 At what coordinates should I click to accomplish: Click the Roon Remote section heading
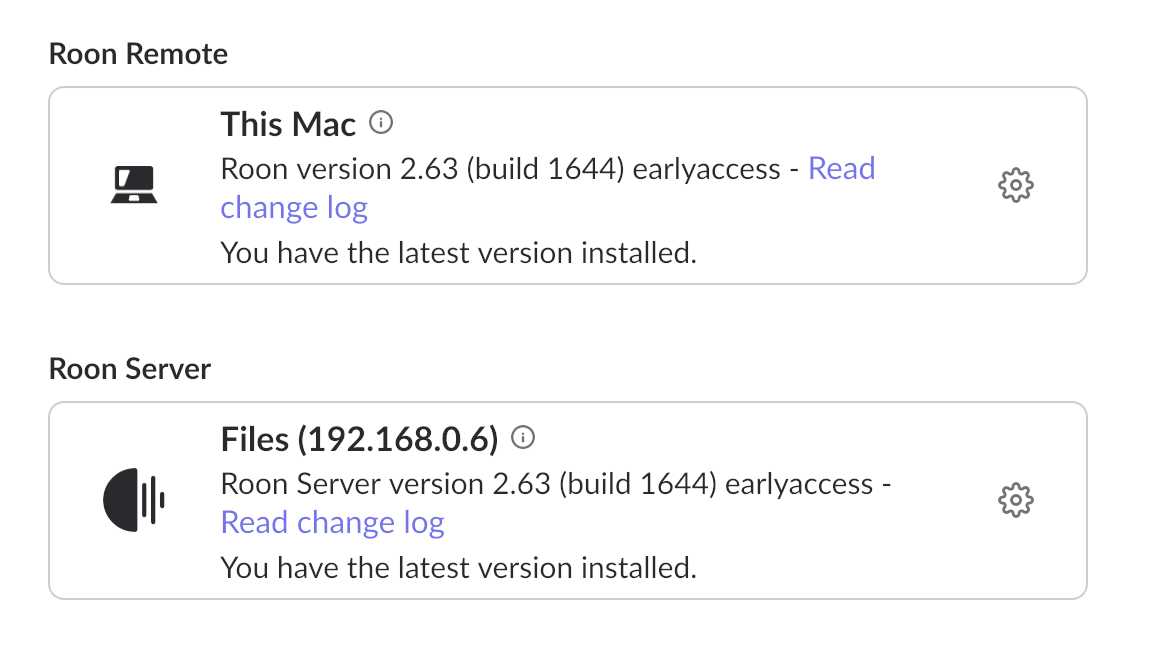click(138, 53)
